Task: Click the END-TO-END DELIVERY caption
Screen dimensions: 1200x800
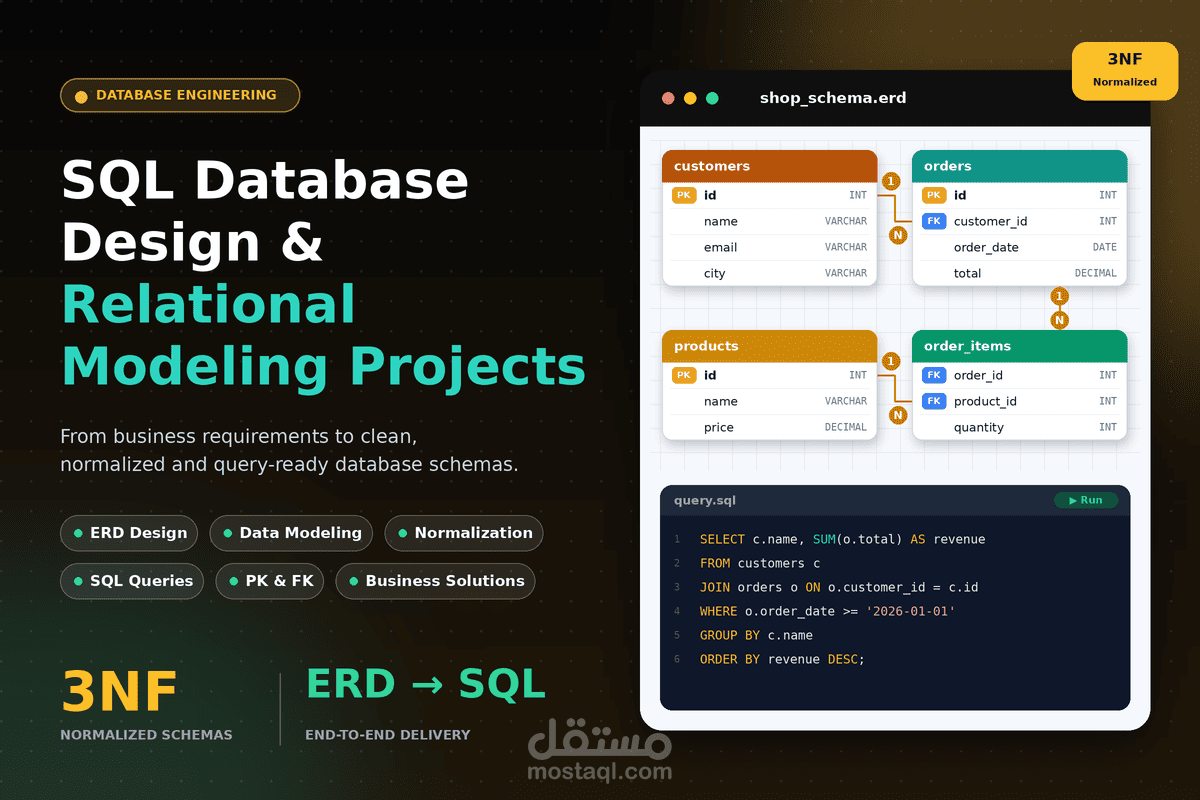Action: [388, 735]
